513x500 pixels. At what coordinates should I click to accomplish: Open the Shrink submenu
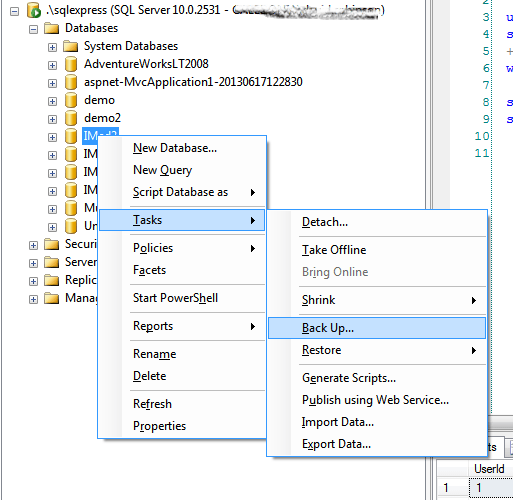(377, 300)
